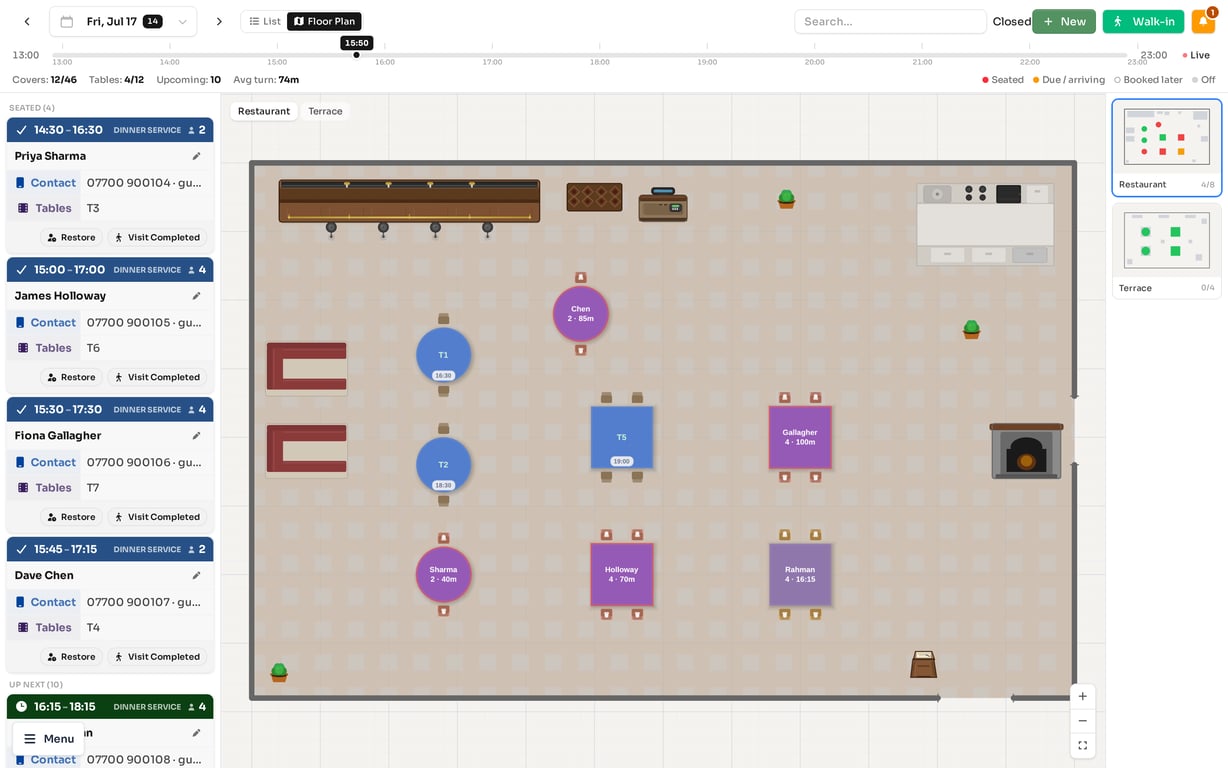1228x768 pixels.
Task: Go to previous day arrow
Action: click(x=27, y=21)
